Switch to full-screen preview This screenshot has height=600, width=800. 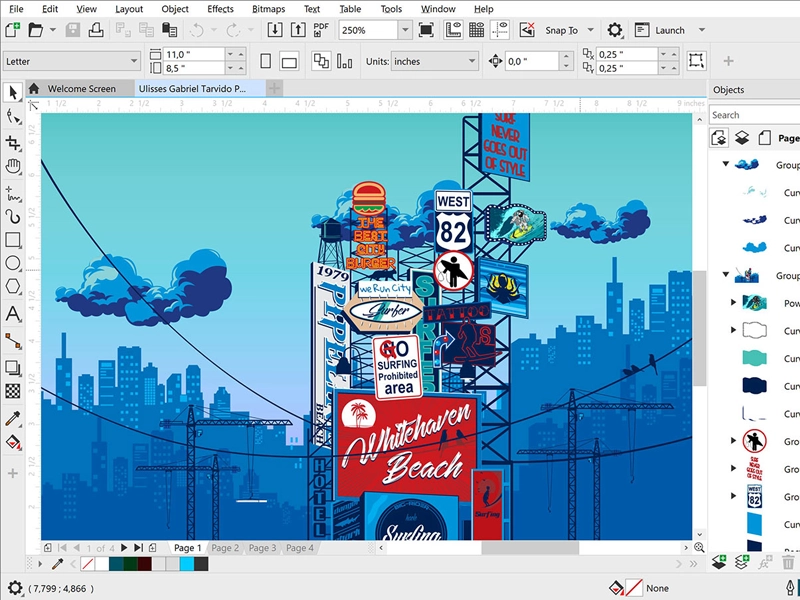426,30
